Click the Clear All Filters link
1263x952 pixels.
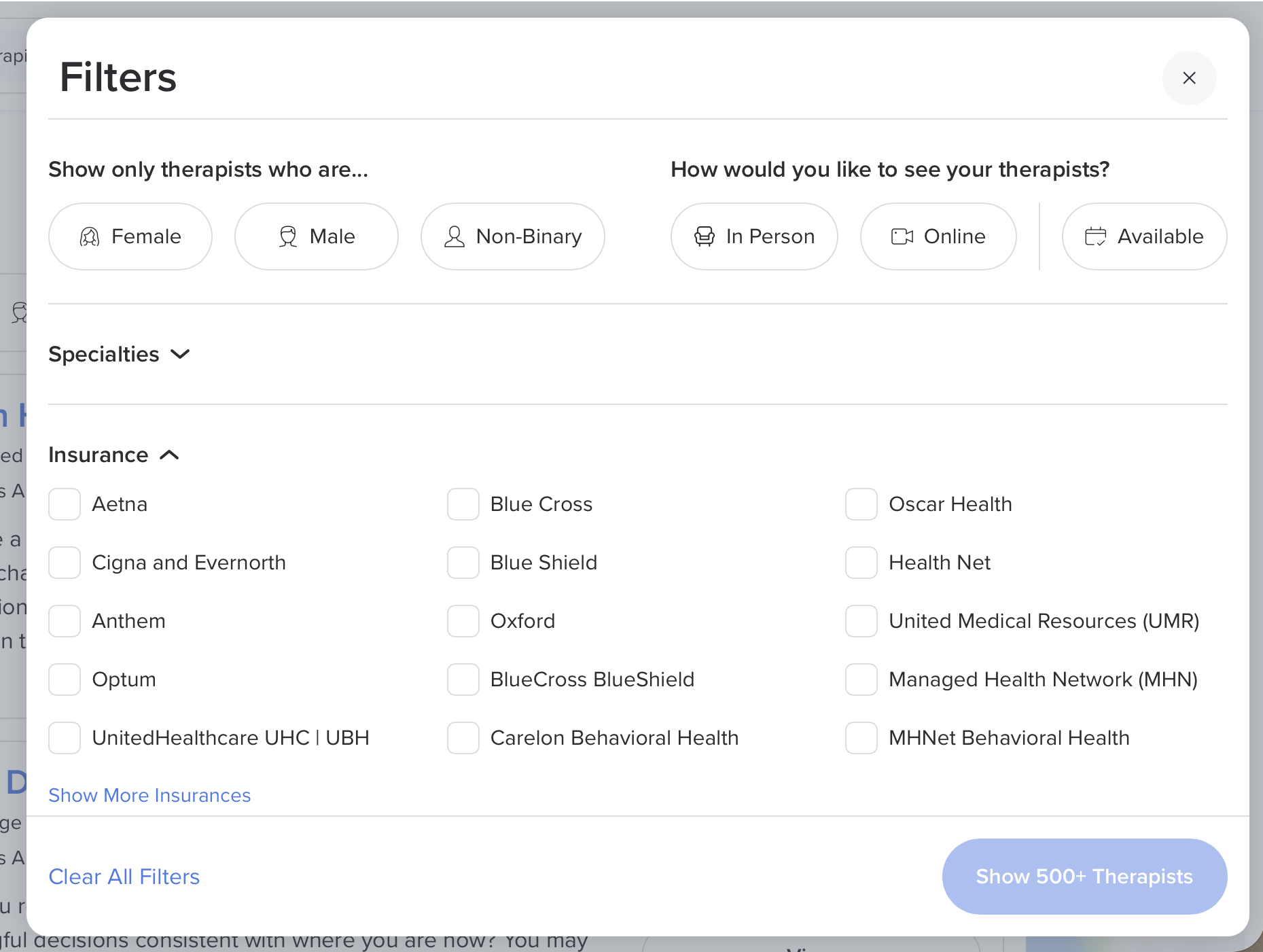pyautogui.click(x=124, y=877)
